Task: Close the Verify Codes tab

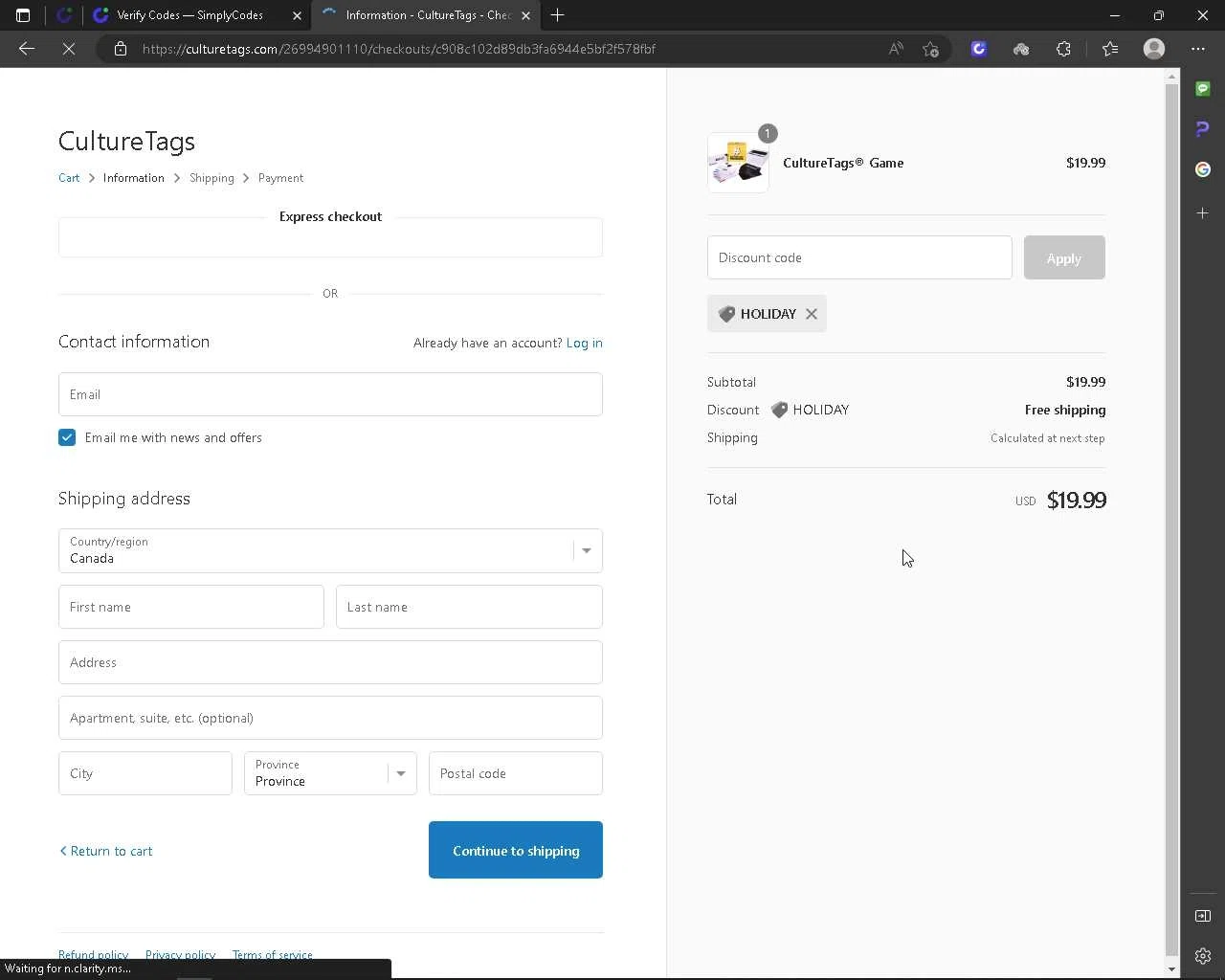Action: [297, 15]
